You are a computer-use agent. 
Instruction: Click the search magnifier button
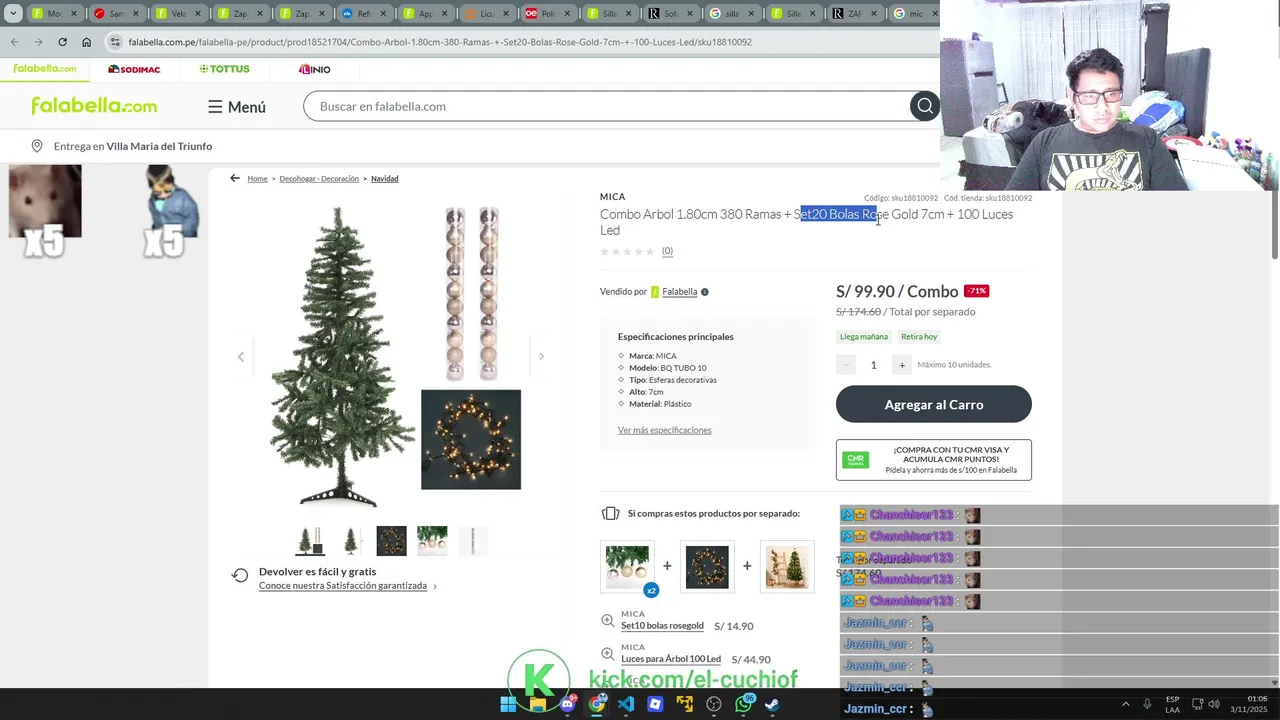tap(924, 106)
